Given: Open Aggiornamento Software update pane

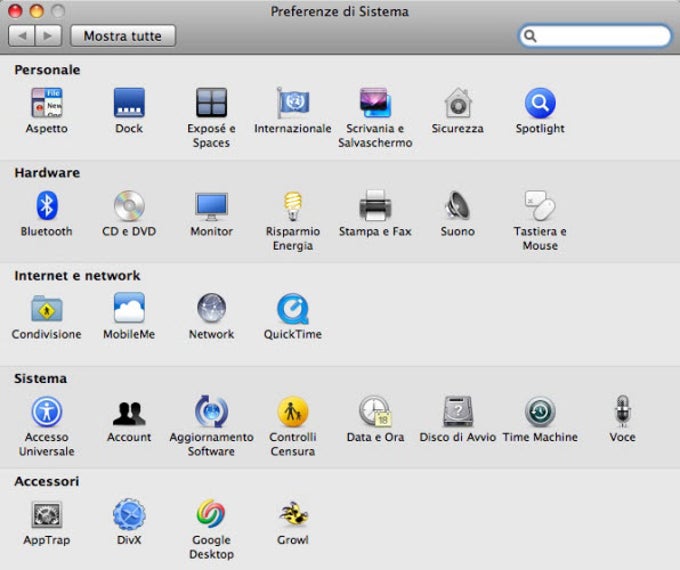Looking at the screenshot, I should [x=211, y=411].
